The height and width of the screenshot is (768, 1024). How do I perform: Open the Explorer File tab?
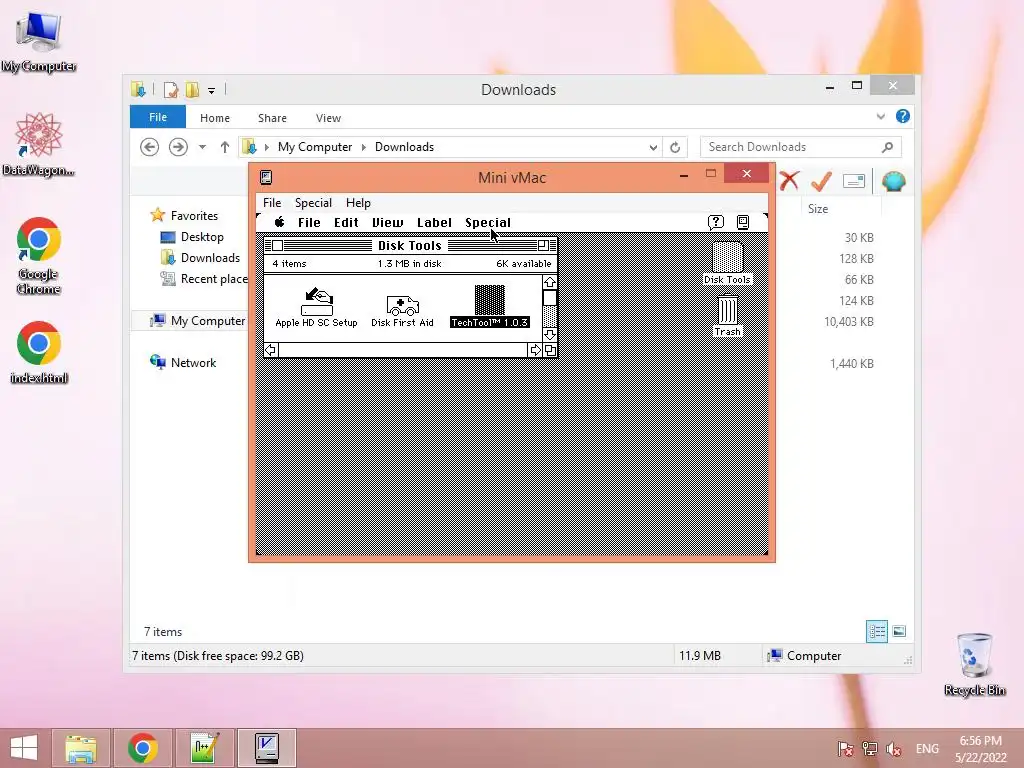[158, 117]
